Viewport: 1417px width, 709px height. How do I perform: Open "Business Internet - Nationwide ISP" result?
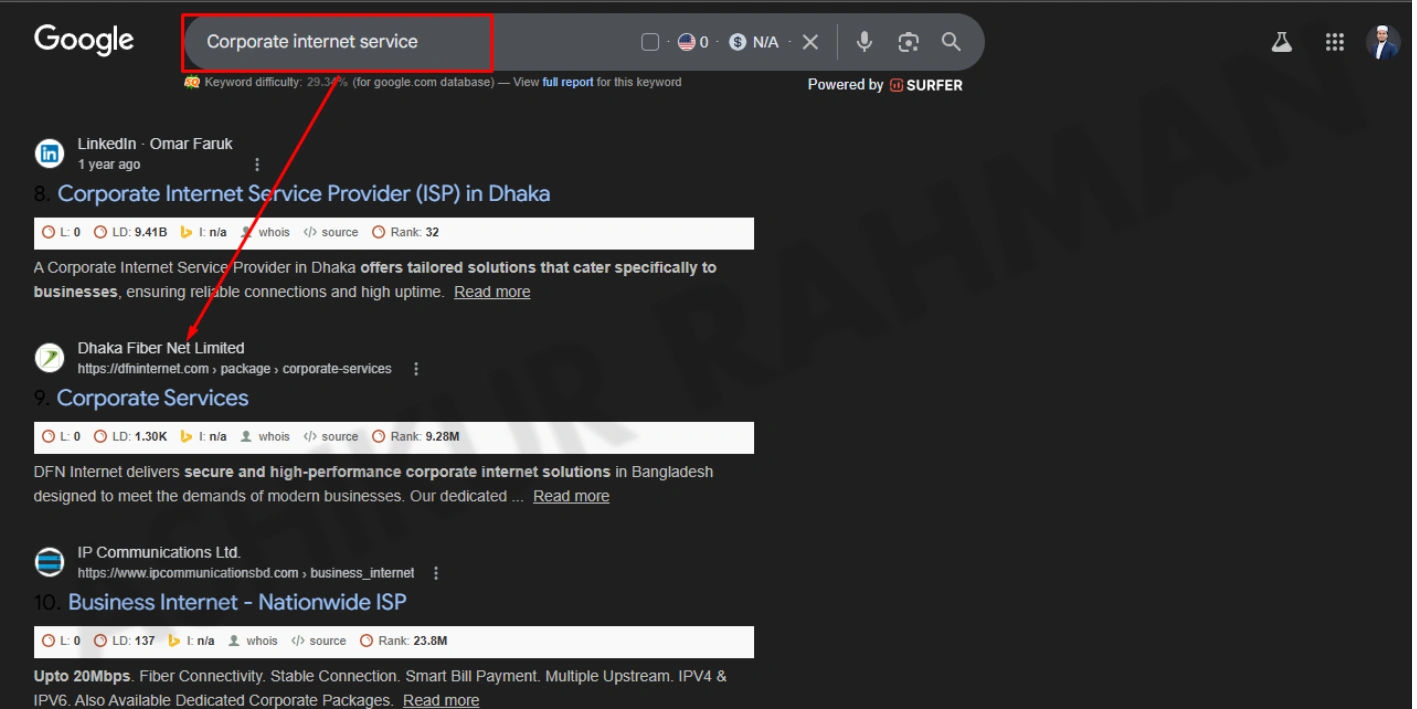[x=237, y=602]
